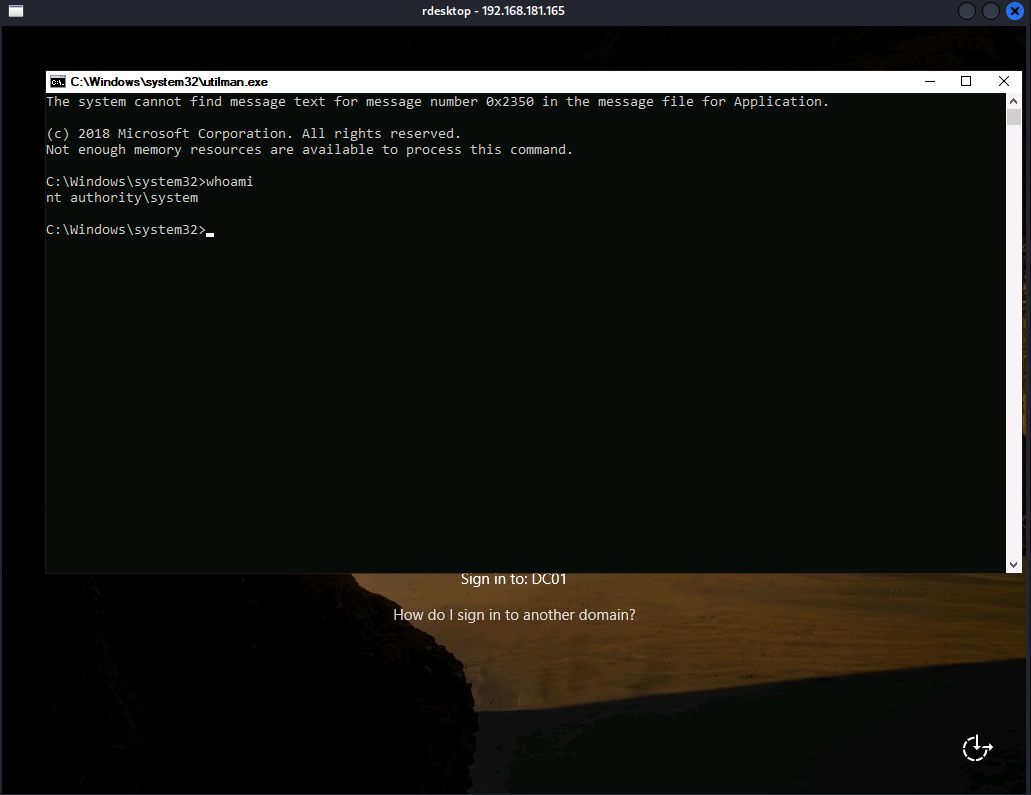Click the console scrollbar thumb
Viewport: 1031px width, 795px height.
[x=1014, y=116]
